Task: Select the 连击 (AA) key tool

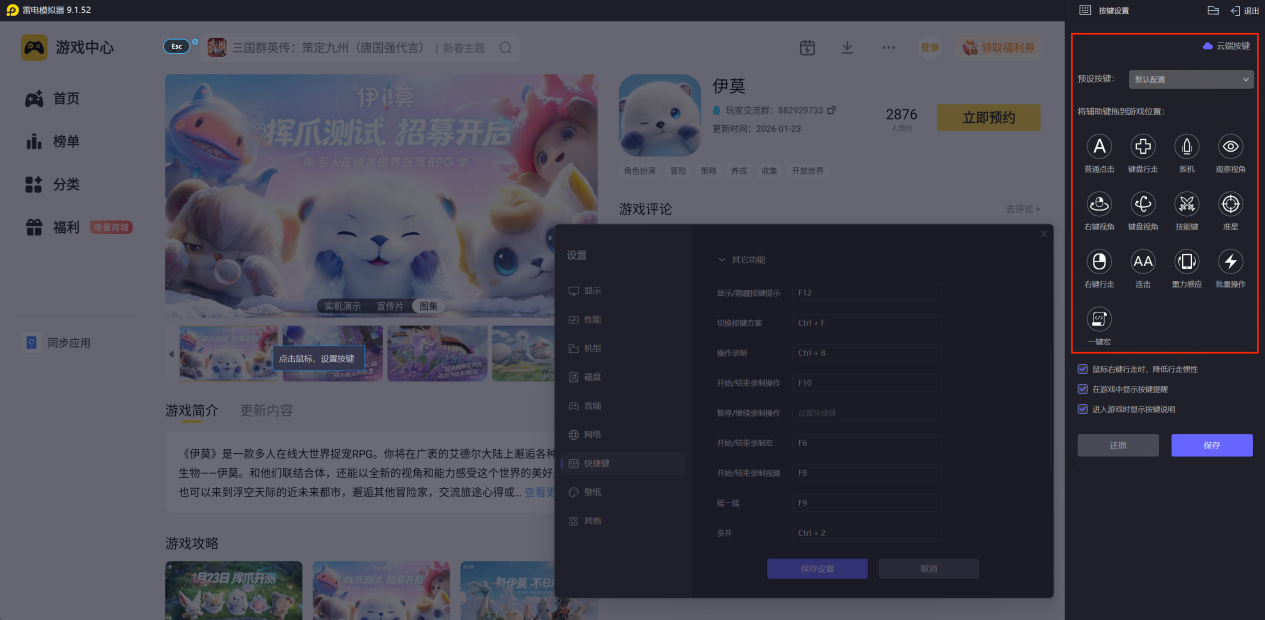Action: click(x=1143, y=262)
